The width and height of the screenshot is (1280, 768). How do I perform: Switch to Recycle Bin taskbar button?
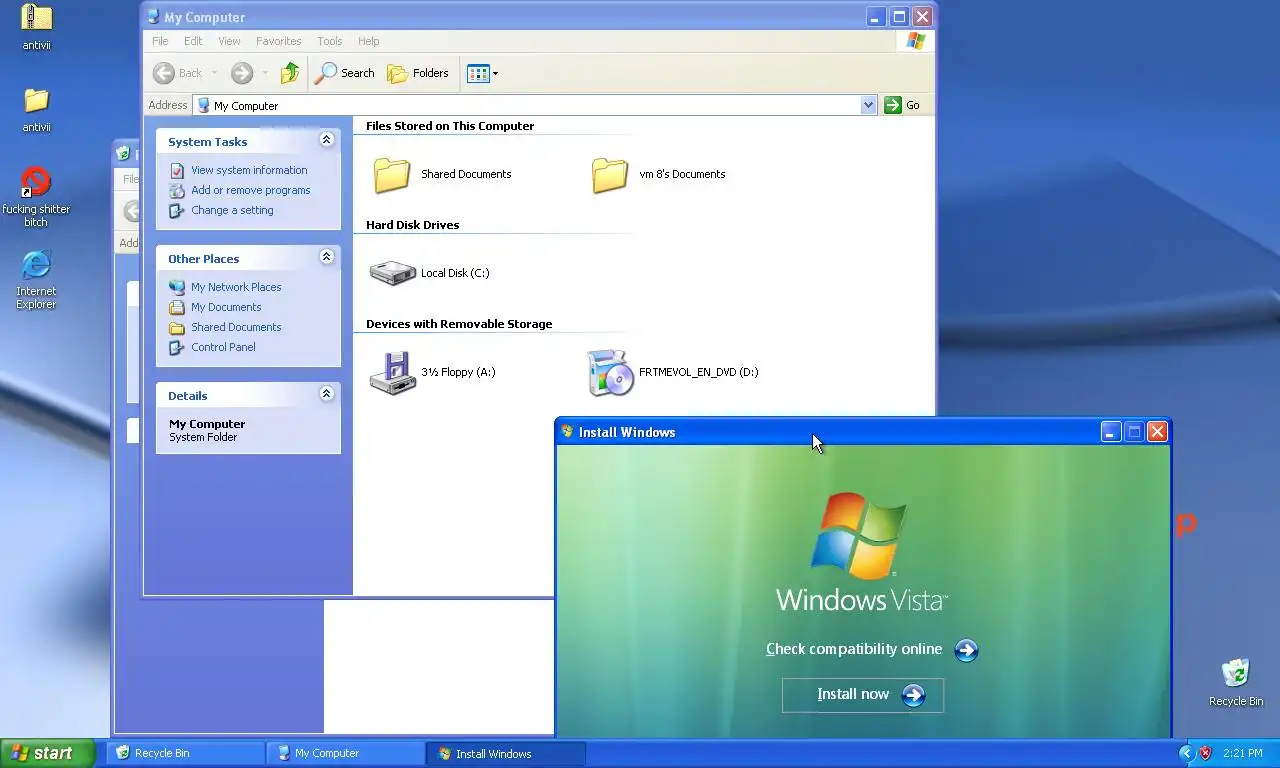[x=184, y=753]
